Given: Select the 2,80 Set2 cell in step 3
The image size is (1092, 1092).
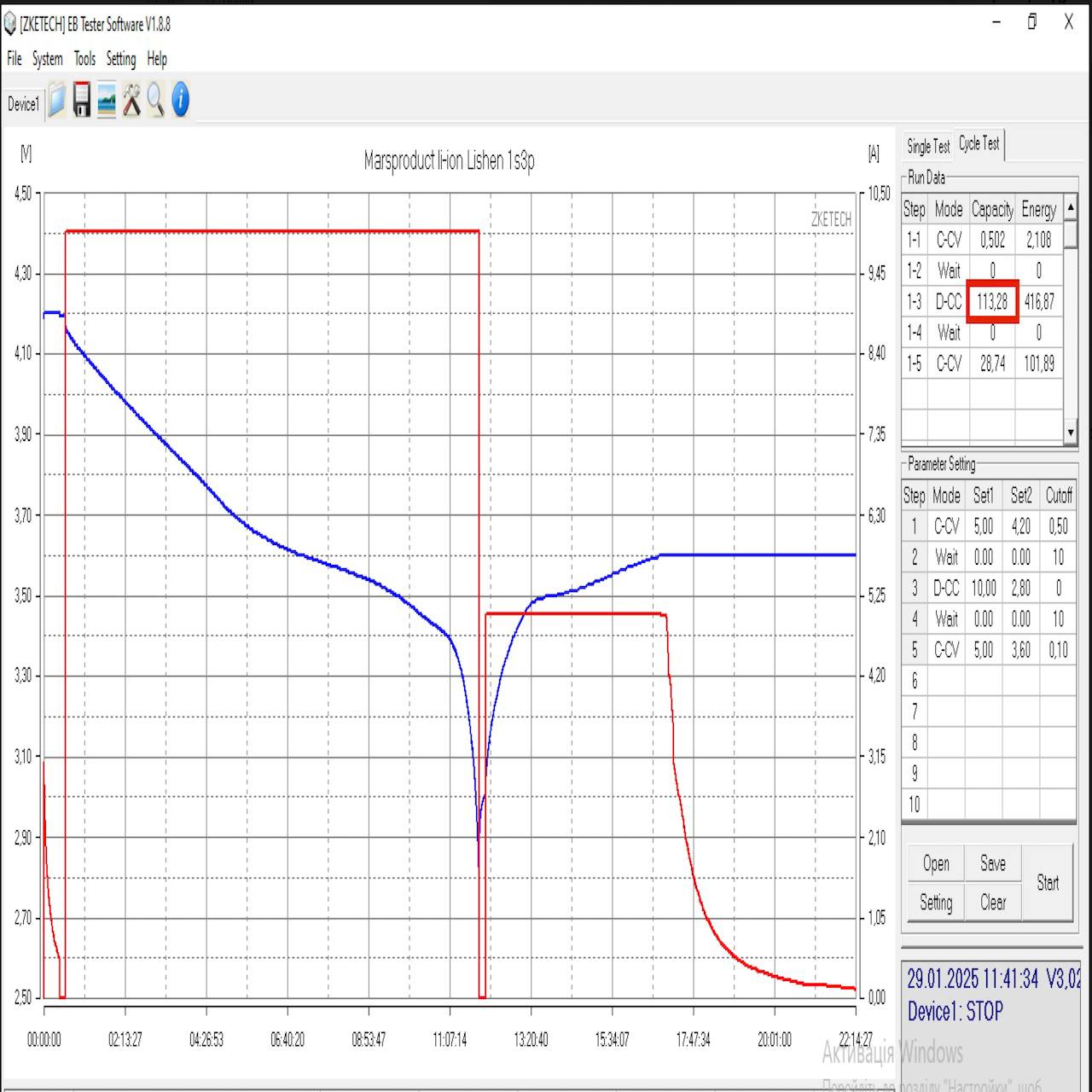Looking at the screenshot, I should pyautogui.click(x=1021, y=588).
